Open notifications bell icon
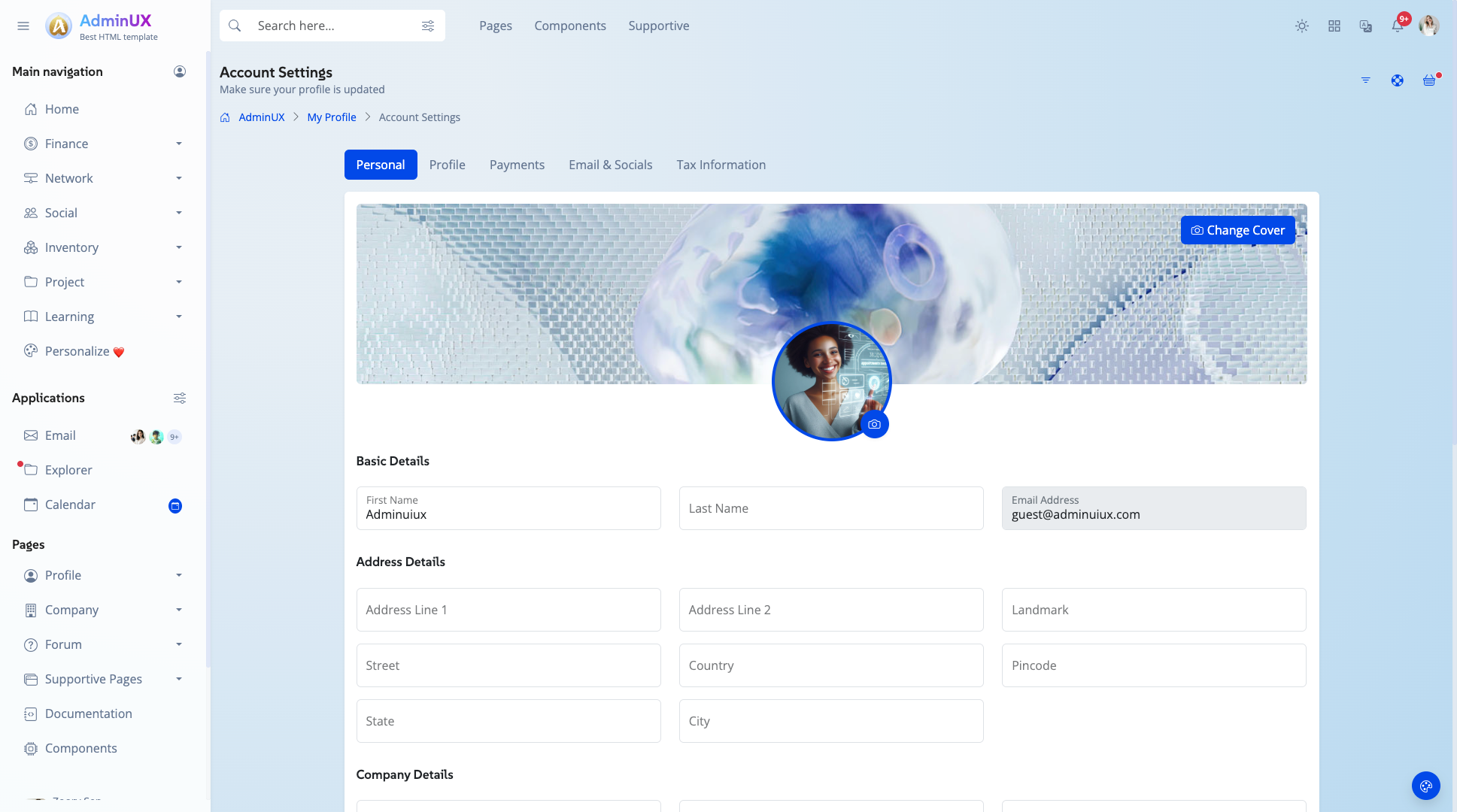The width and height of the screenshot is (1457, 812). (x=1398, y=26)
